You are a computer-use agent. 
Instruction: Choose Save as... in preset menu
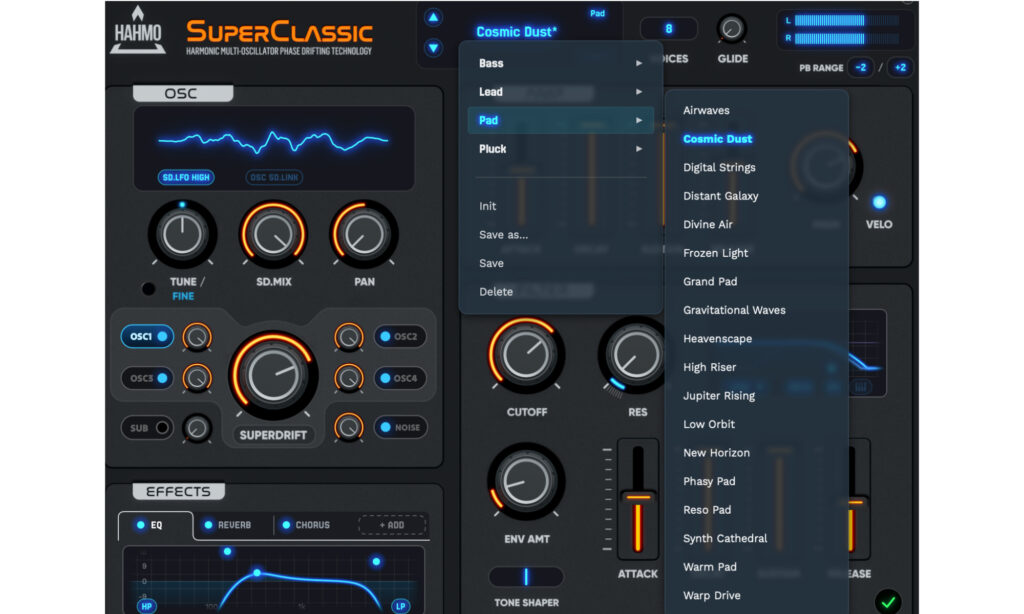(x=504, y=234)
